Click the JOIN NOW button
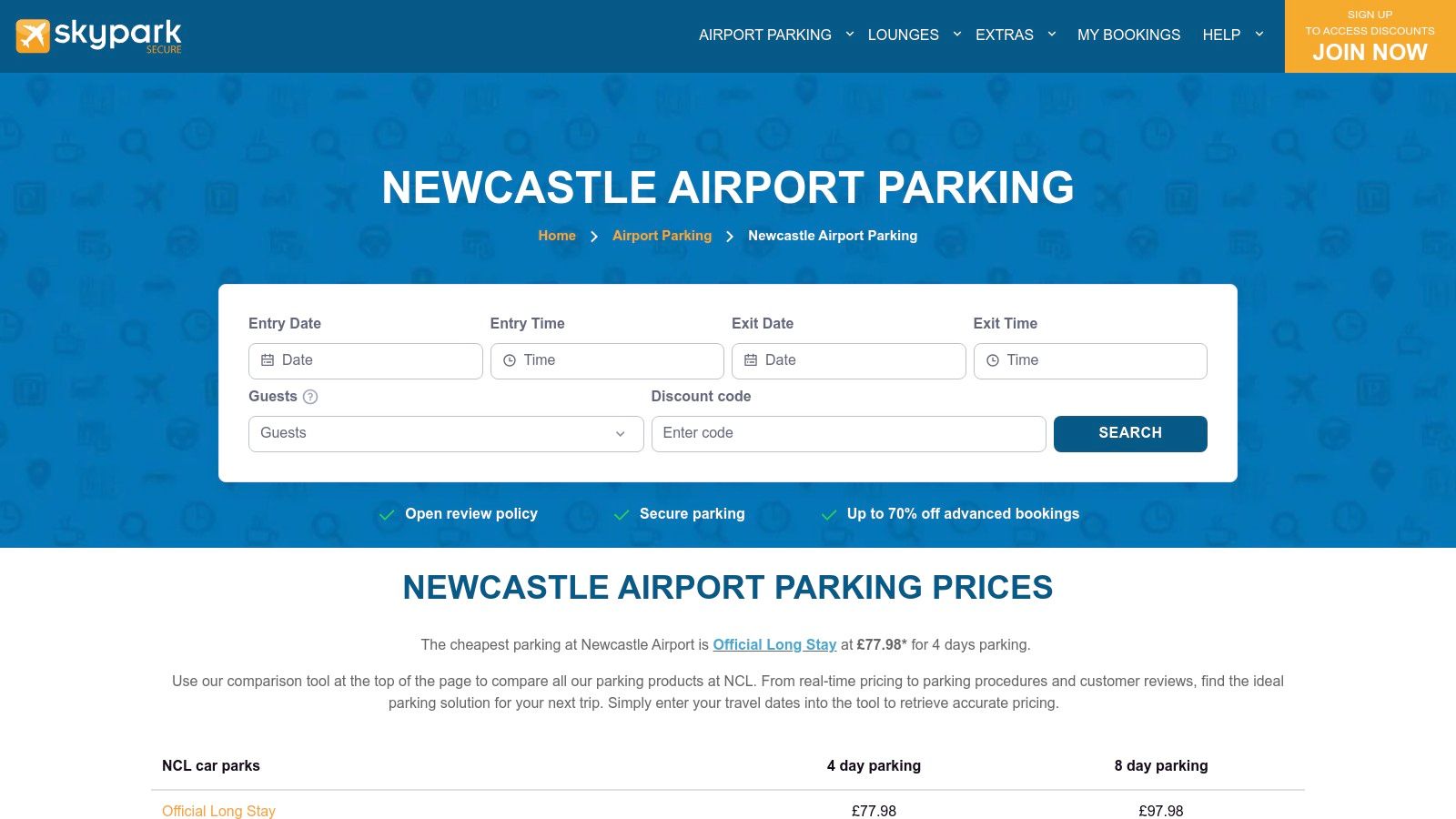Image resolution: width=1456 pixels, height=819 pixels. click(1370, 52)
